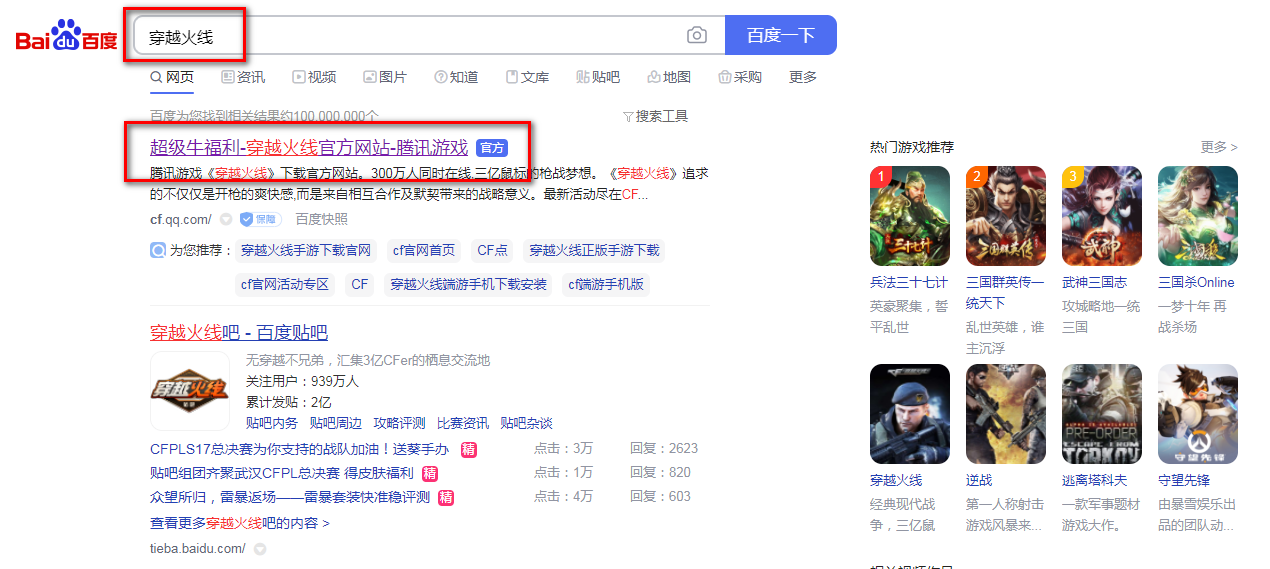Click the 官方 badge
The width and height of the screenshot is (1270, 569).
pos(491,148)
